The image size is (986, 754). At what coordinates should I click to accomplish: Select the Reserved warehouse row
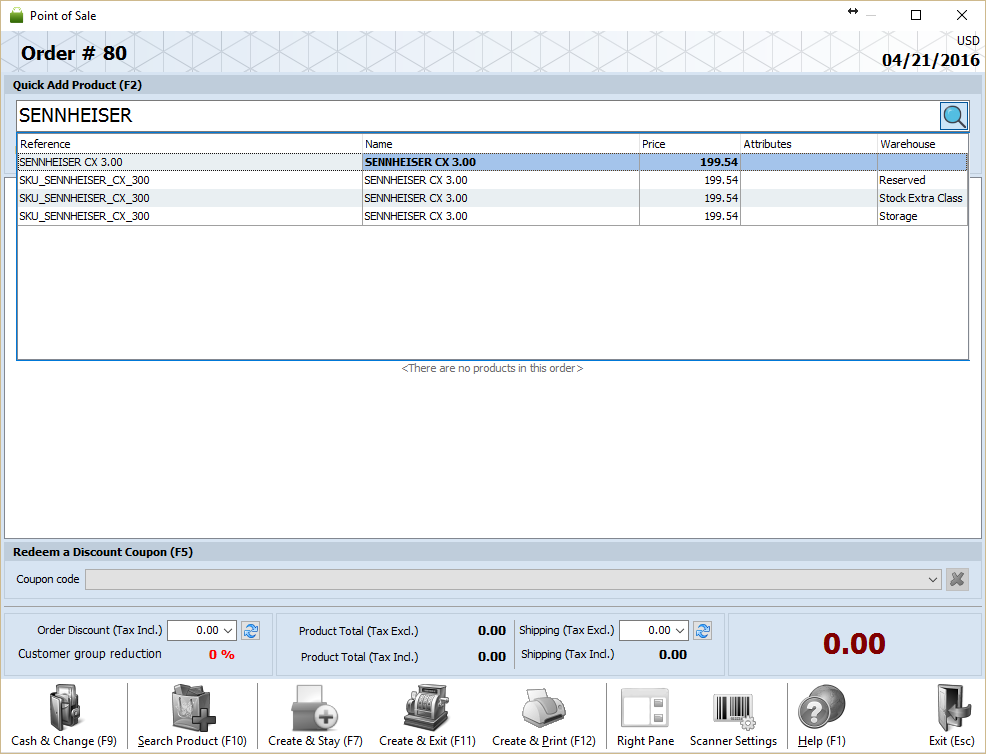(x=492, y=180)
